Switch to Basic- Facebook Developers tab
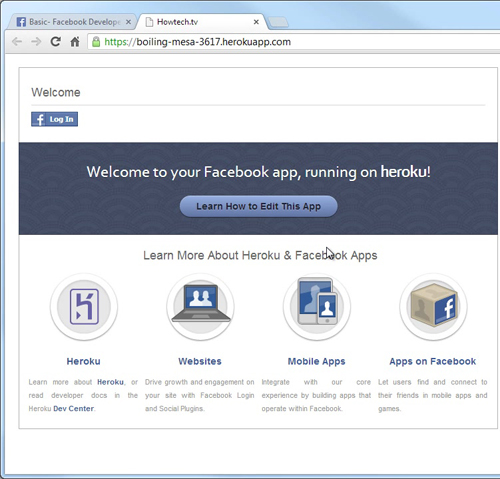Screen dimensions: 500x479 74,22
